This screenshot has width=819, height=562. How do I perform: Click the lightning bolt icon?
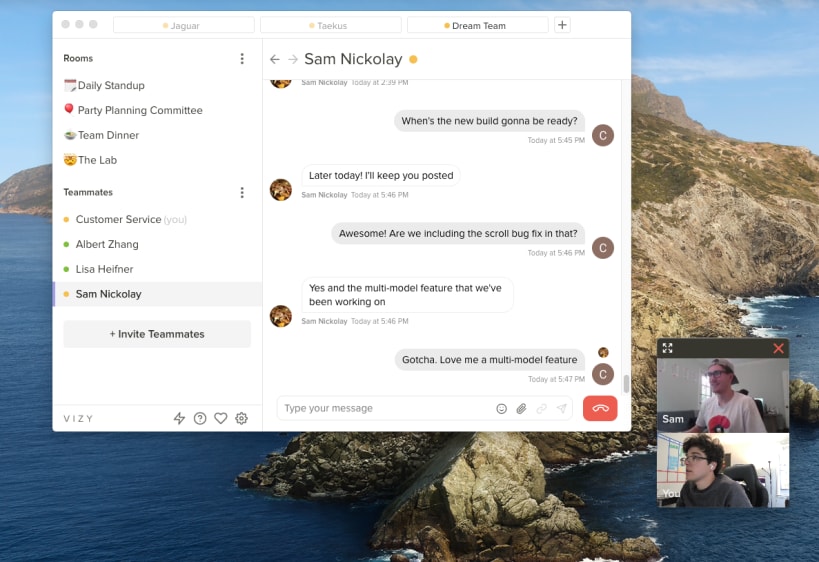point(179,418)
